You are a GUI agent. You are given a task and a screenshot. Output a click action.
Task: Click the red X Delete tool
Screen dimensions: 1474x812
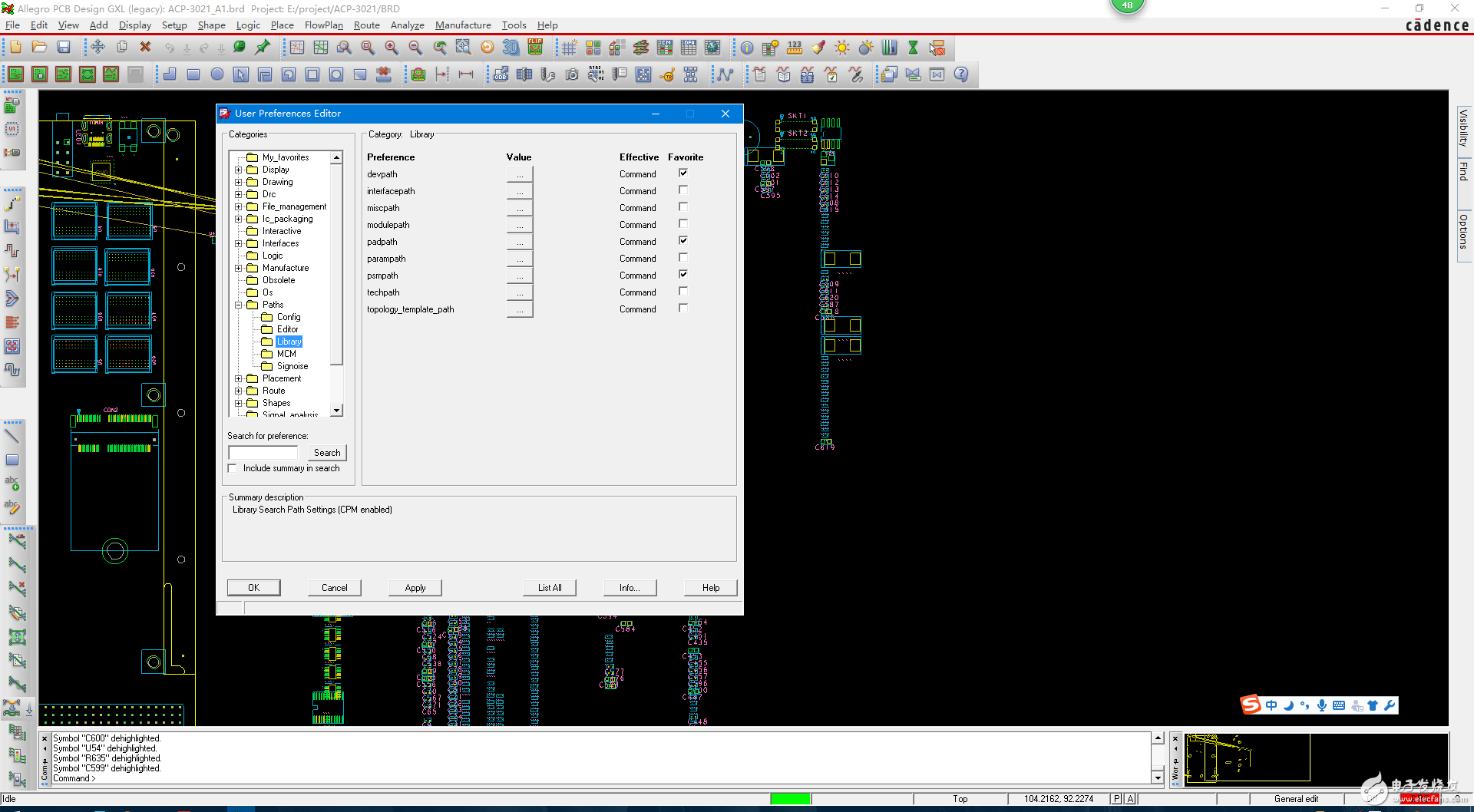pos(145,48)
